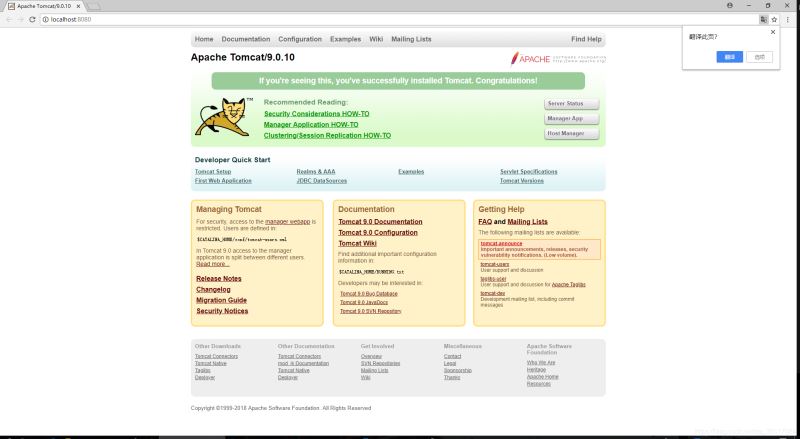Open Tomcat 9.0 SVN Repository link
The width and height of the screenshot is (800, 439).
click(x=370, y=311)
